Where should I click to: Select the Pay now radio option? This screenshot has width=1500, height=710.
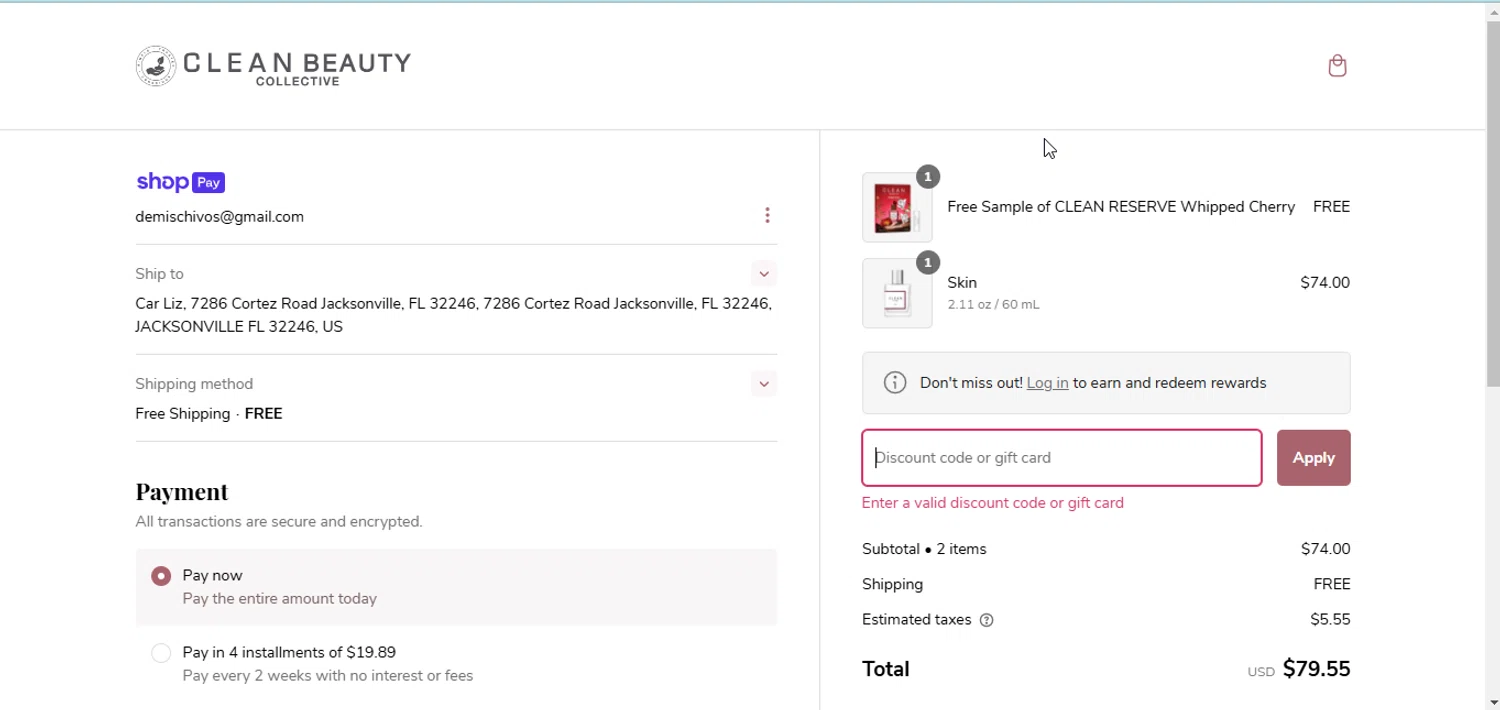pyautogui.click(x=161, y=576)
